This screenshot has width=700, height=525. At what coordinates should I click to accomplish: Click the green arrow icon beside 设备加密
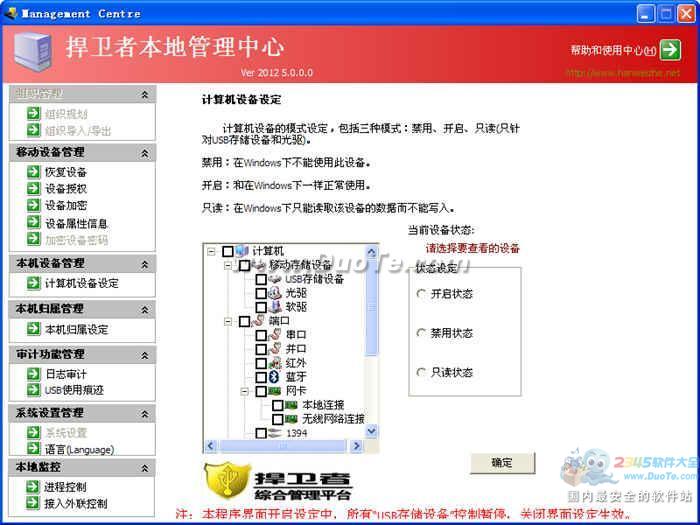point(33,205)
